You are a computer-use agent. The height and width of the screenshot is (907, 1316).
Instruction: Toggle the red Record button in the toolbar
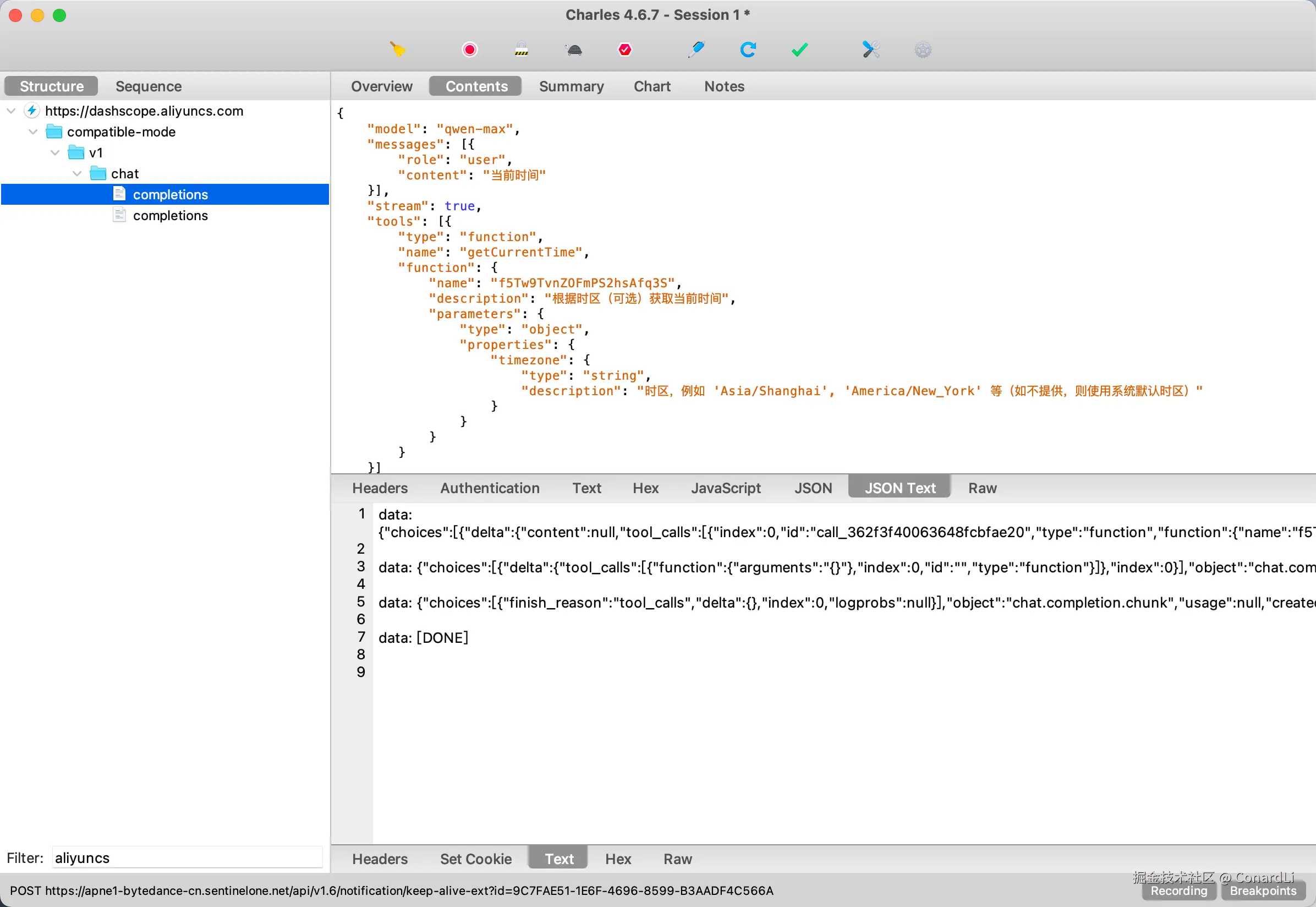469,50
